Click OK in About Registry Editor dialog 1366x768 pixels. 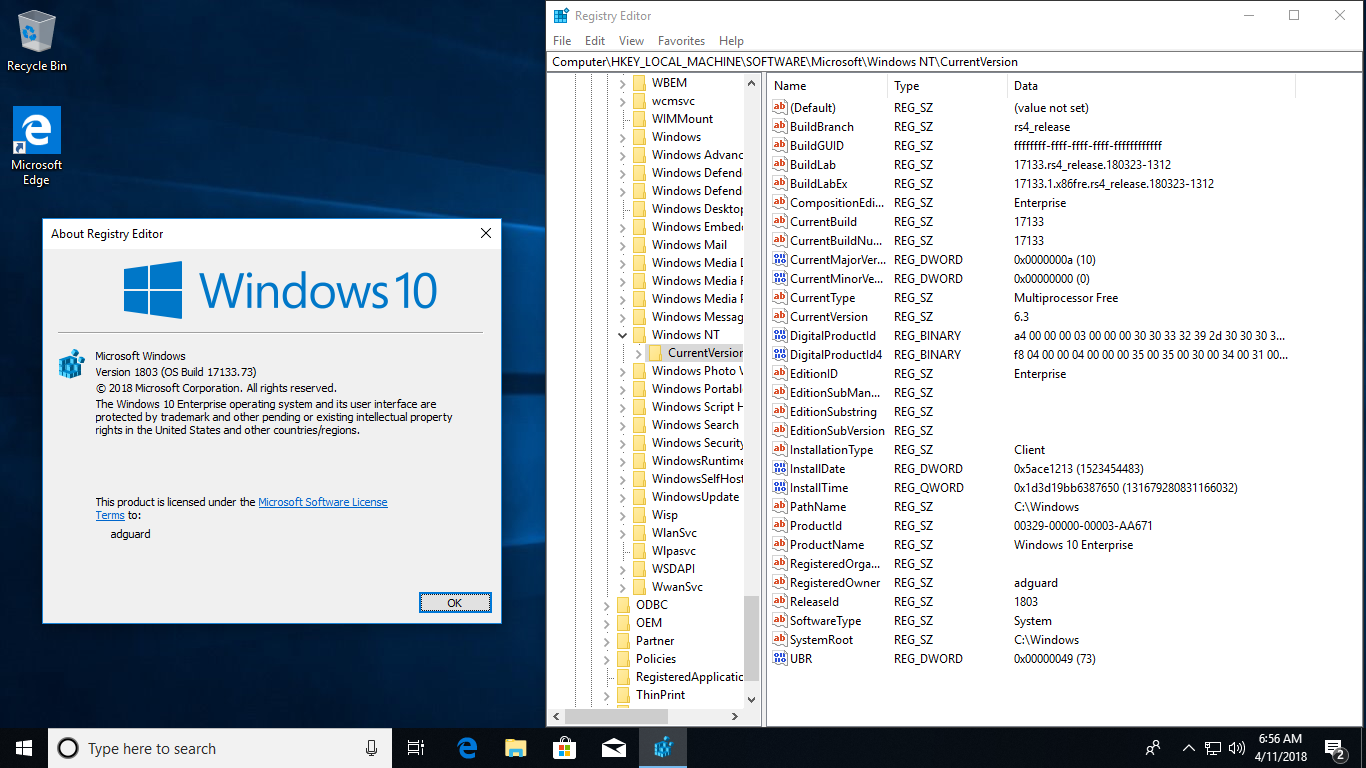(455, 602)
